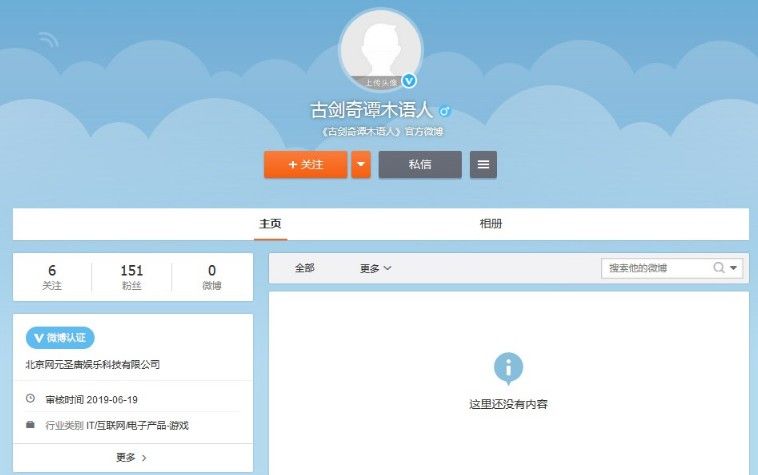Click the text 北京网元圣唐娱乐科技有限公司
The width and height of the screenshot is (758, 475).
pos(92,365)
